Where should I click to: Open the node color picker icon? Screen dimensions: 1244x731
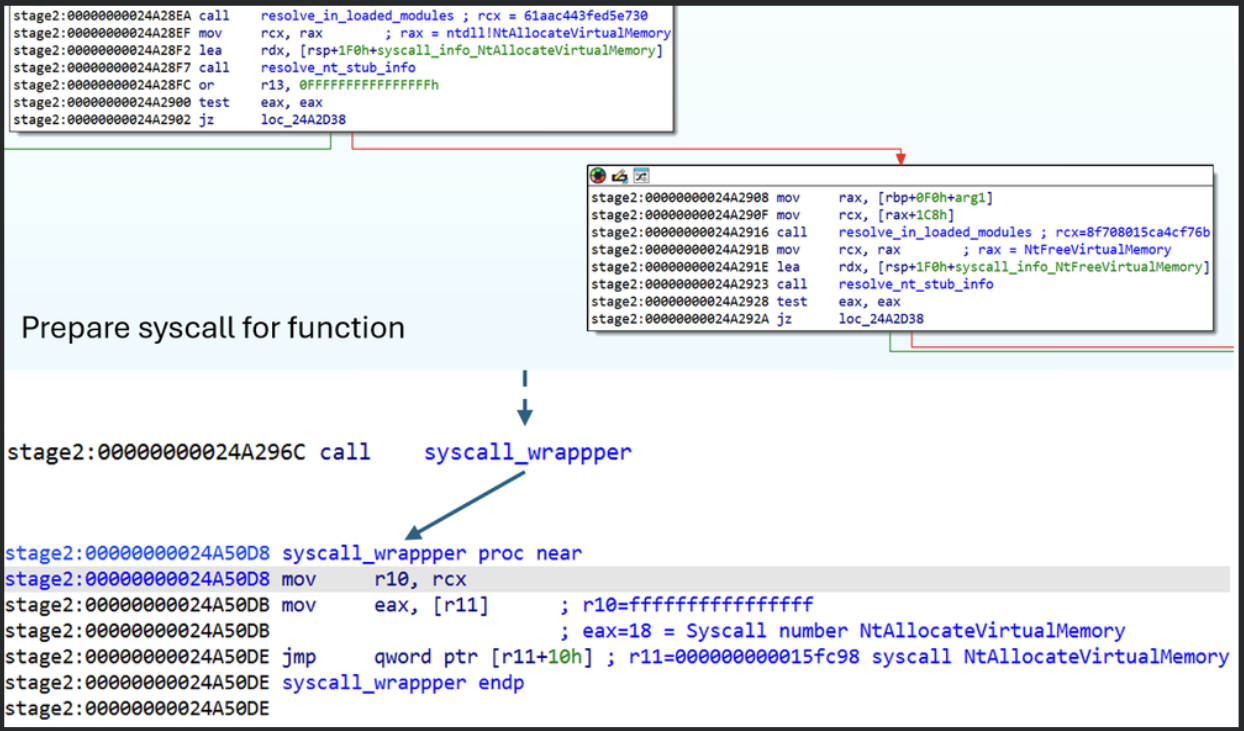[x=598, y=176]
